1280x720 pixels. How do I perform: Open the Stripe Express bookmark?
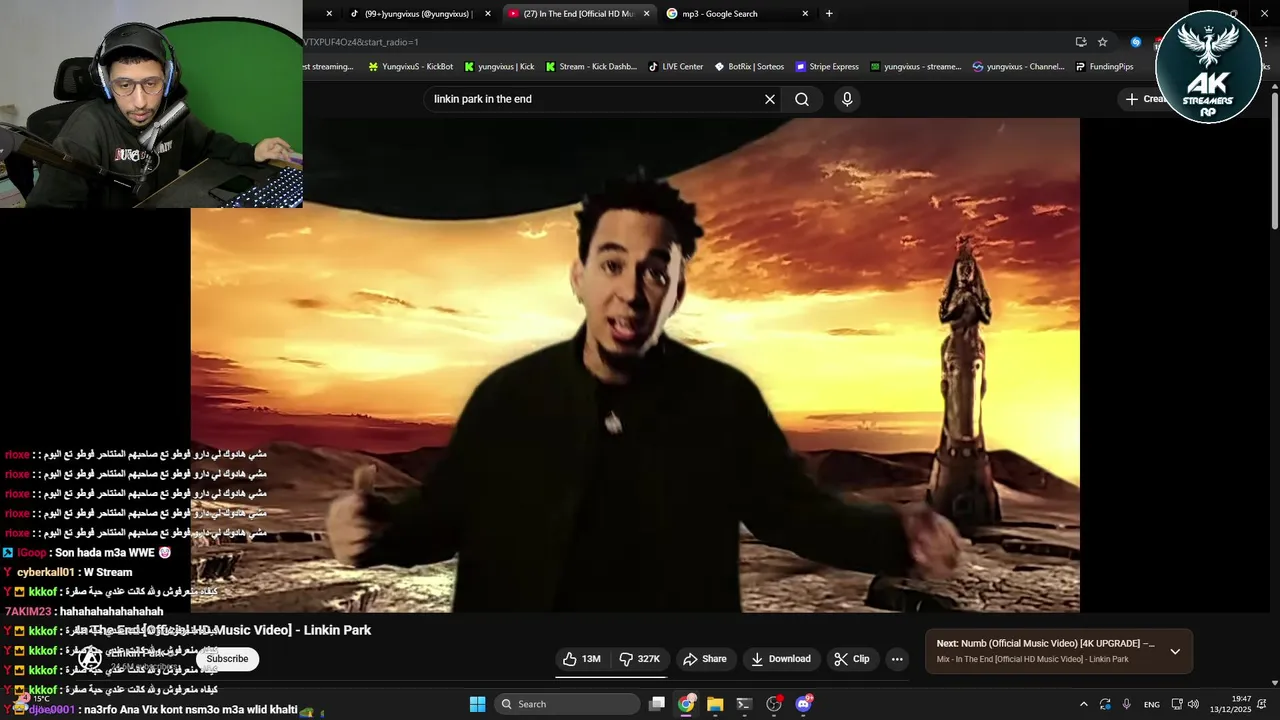coord(828,67)
